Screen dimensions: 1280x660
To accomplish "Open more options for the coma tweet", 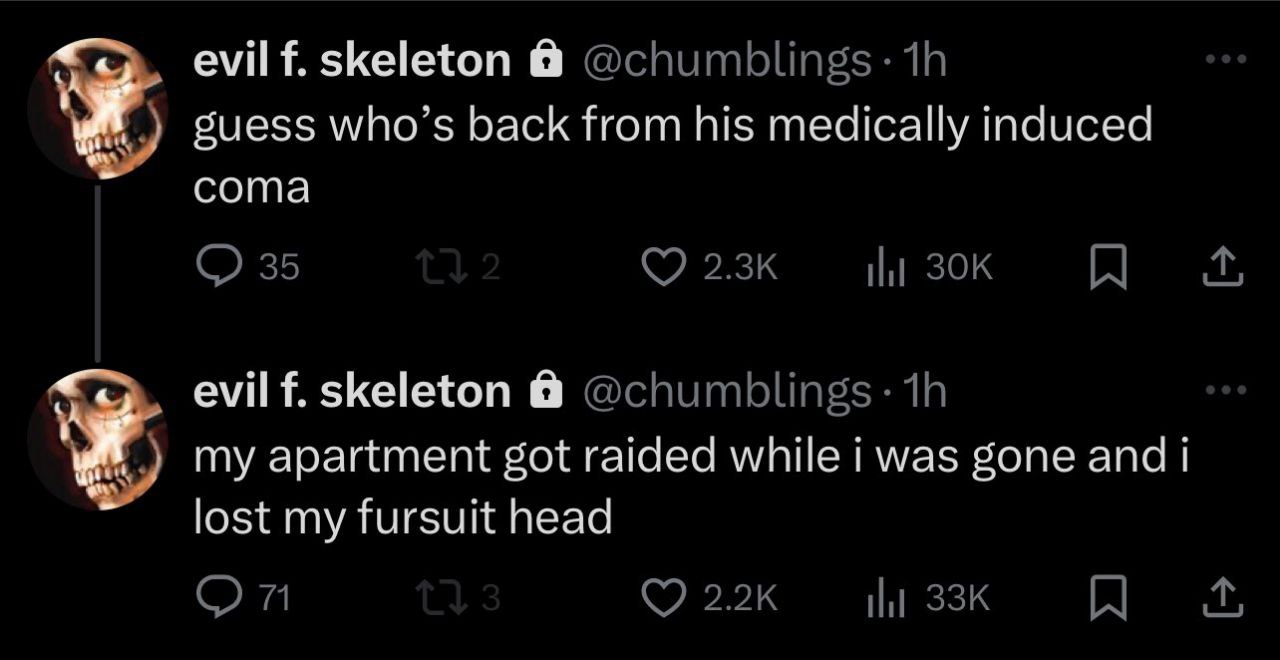I will pos(1227,62).
